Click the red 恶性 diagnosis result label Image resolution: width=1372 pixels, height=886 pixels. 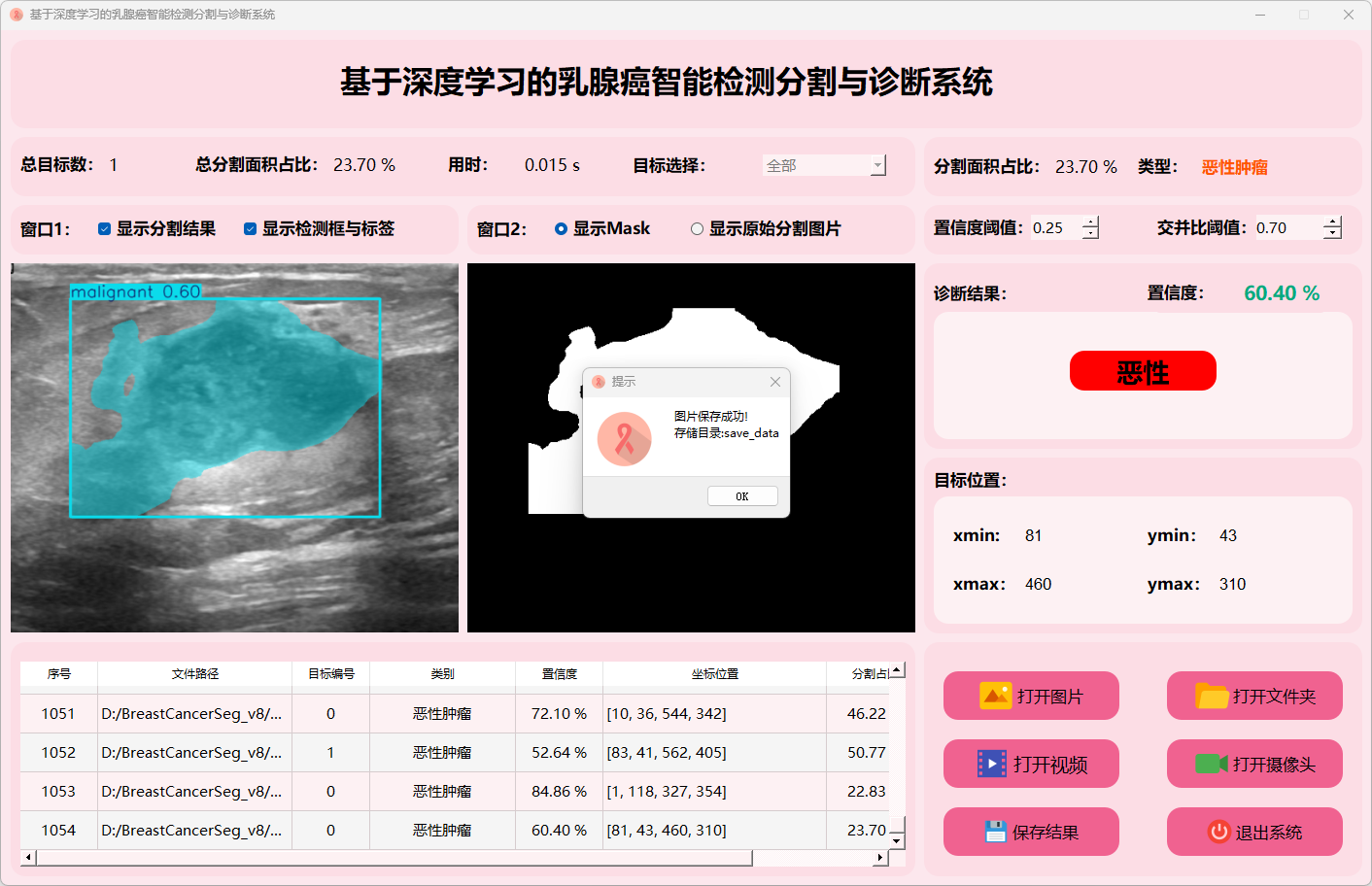(1143, 371)
